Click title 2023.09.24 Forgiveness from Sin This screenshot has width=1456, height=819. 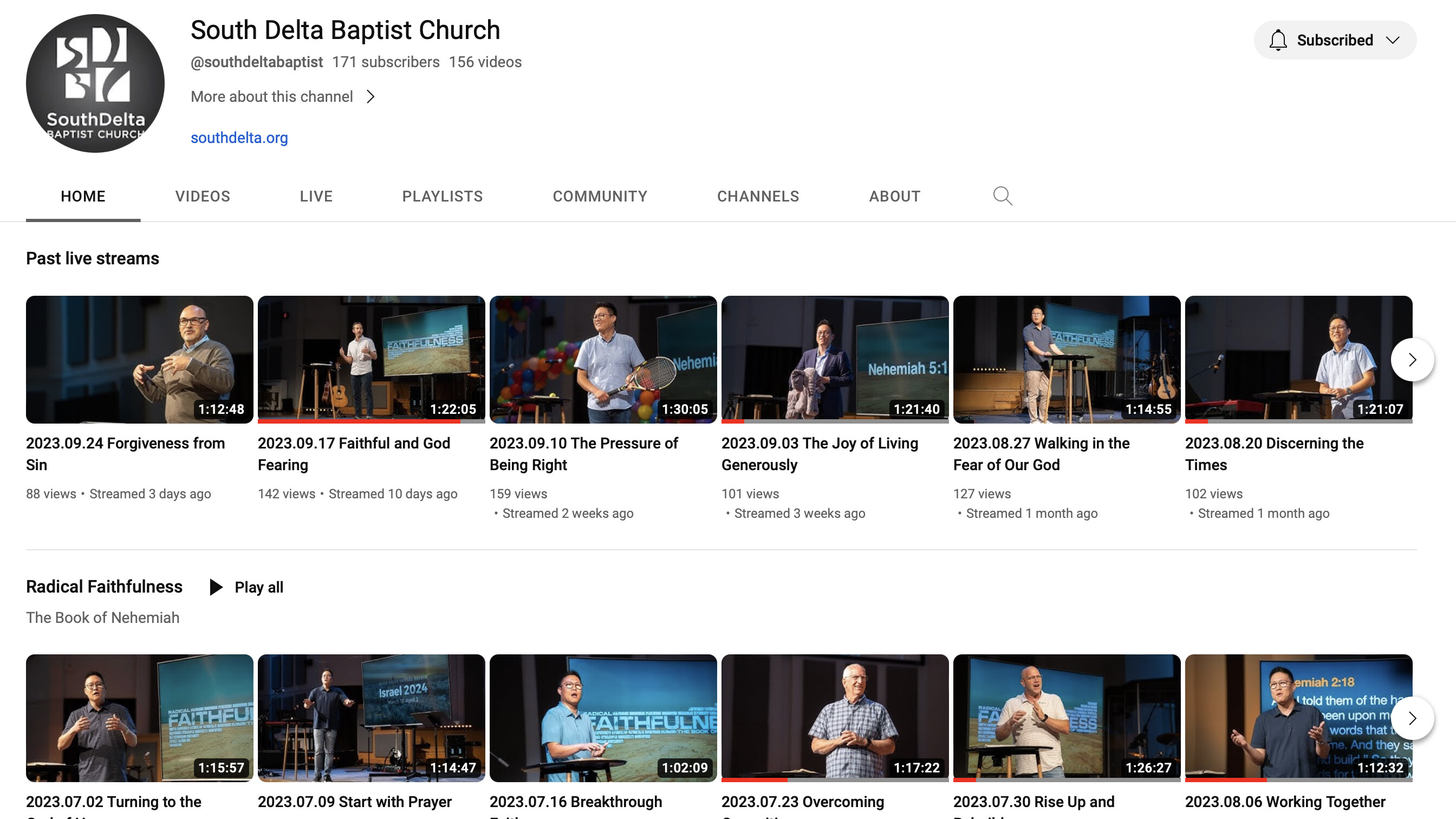(x=126, y=454)
